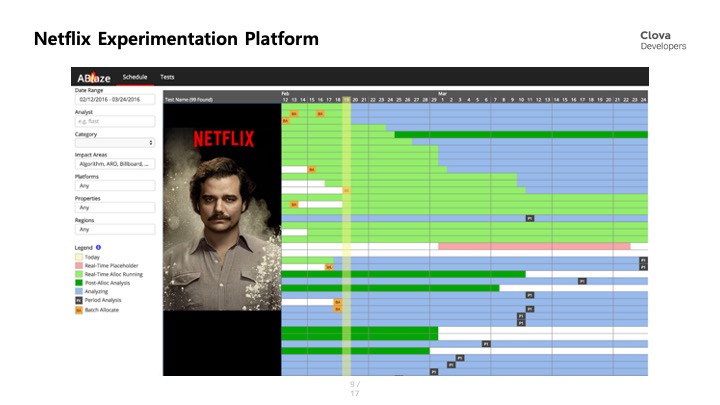The image size is (720, 405).
Task: Click the first Batch Allocate marker under Feb 13
Action: (x=294, y=113)
